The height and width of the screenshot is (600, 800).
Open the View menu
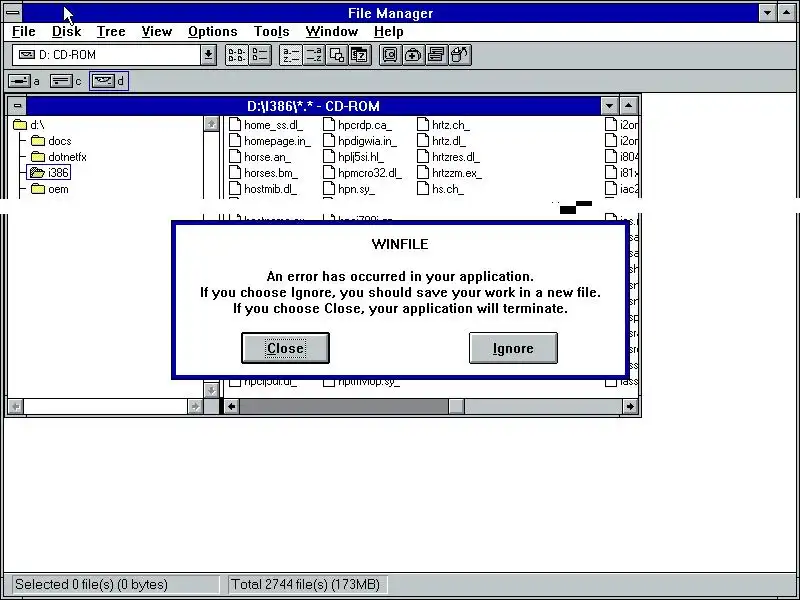(x=157, y=32)
